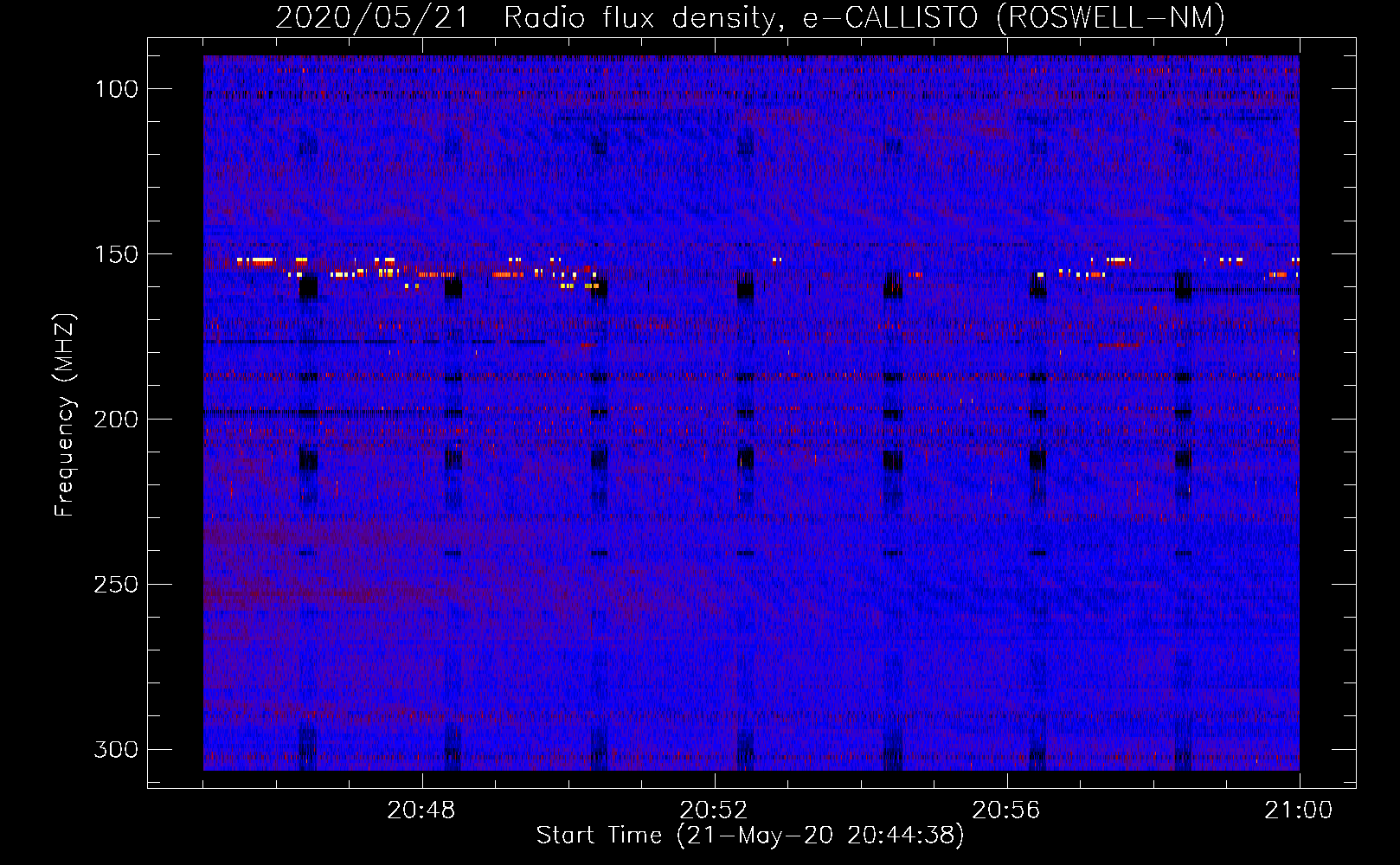Click the 21:00 time tick label

click(x=1299, y=811)
